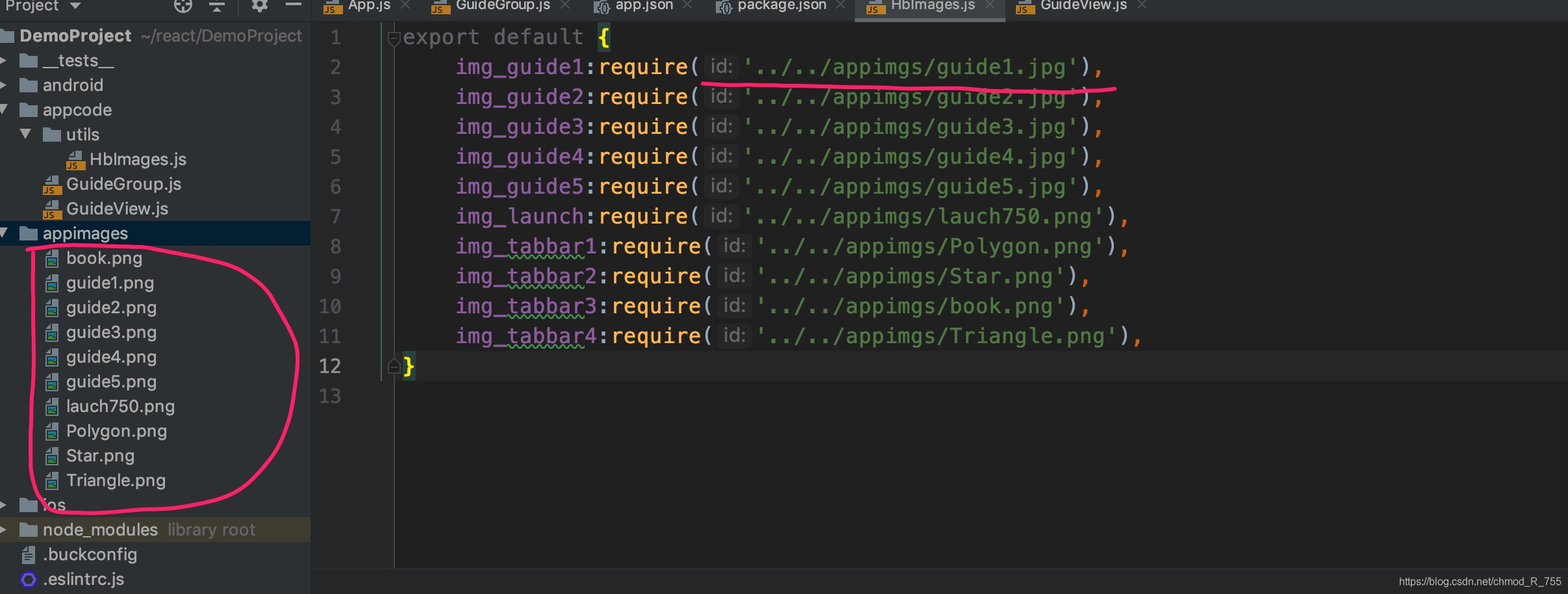
Task: Collapse the appcode folder arrow
Action: pyautogui.click(x=3, y=109)
